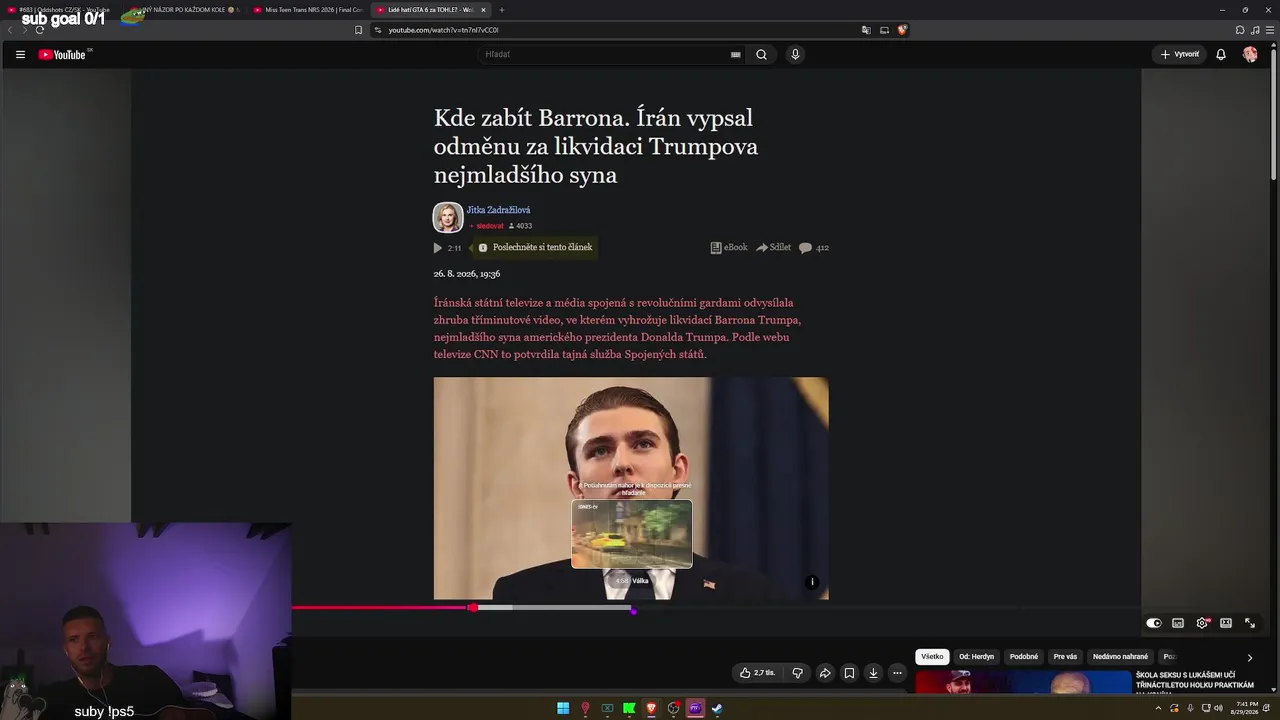Image resolution: width=1280 pixels, height=720 pixels.
Task: Open Brave browser from the taskbar
Action: click(x=651, y=709)
